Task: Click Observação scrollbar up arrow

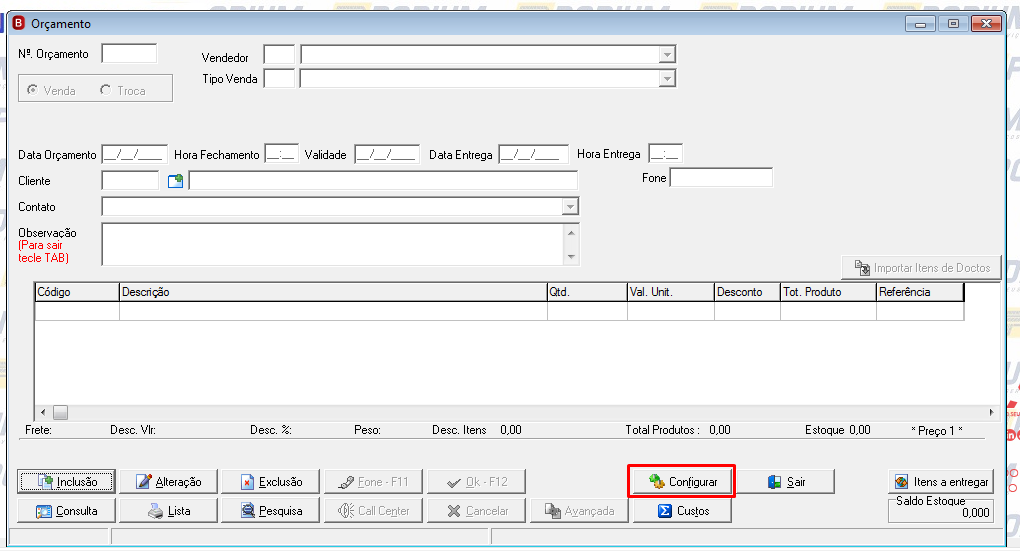Action: pos(571,233)
